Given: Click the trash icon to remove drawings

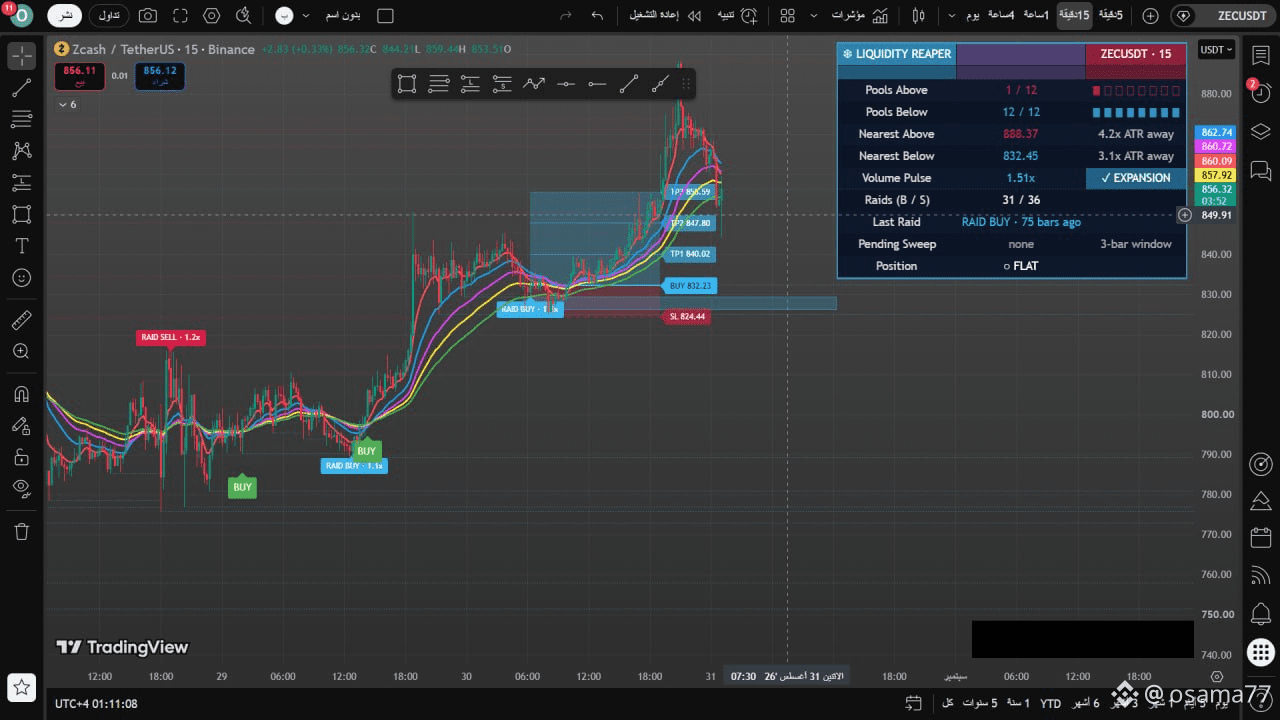Looking at the screenshot, I should tap(21, 531).
